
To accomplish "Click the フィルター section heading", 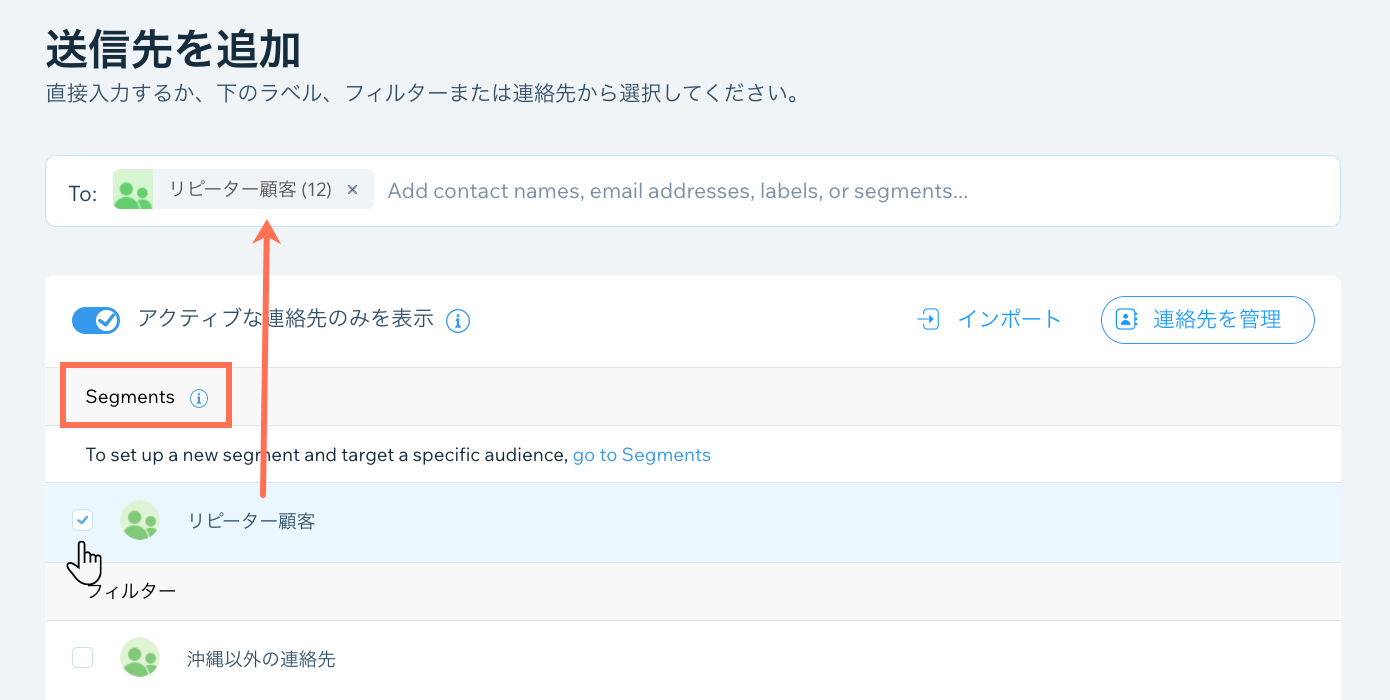I will pos(132,591).
